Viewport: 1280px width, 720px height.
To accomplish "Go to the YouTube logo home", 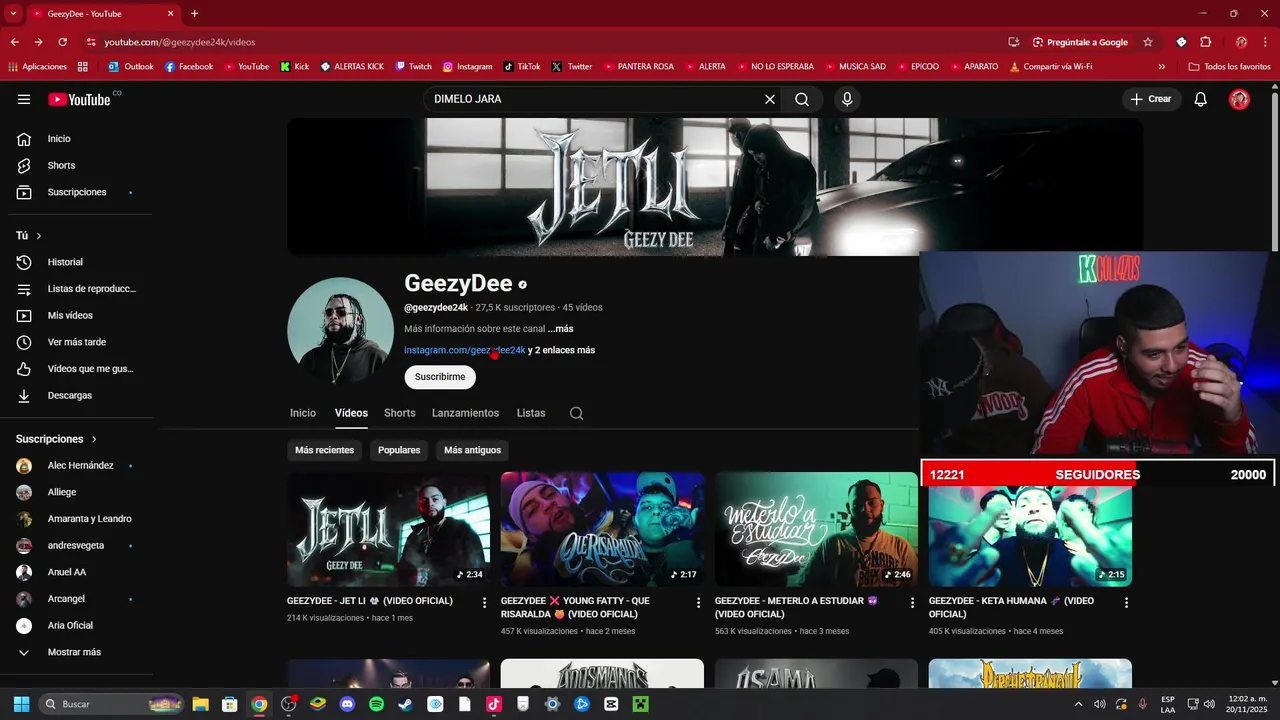I will [79, 99].
